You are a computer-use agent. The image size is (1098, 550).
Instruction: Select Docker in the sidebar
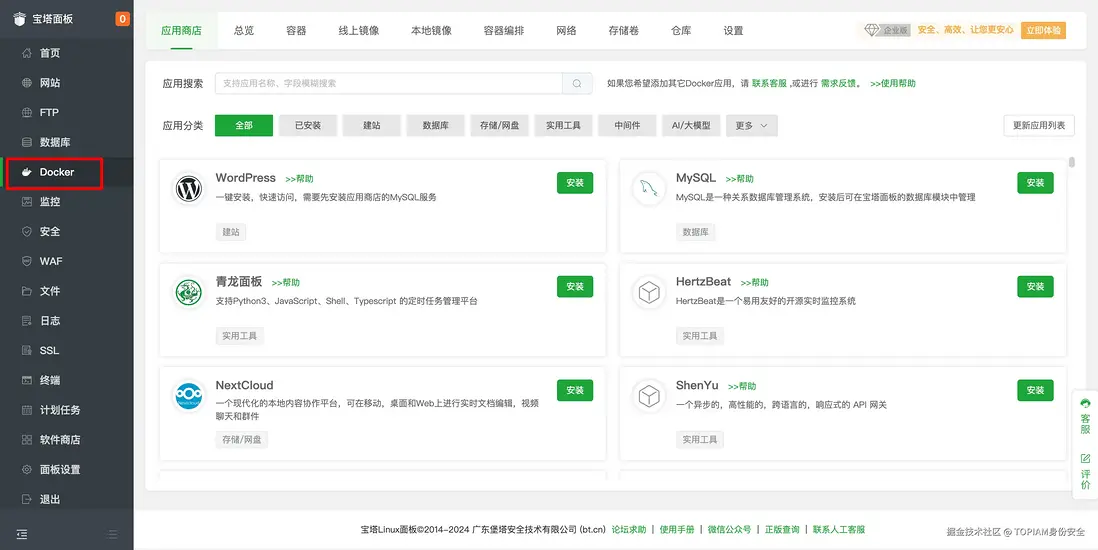click(55, 172)
